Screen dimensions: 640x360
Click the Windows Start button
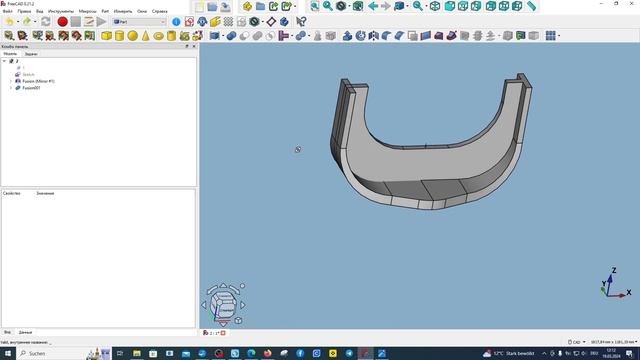click(x=7, y=353)
